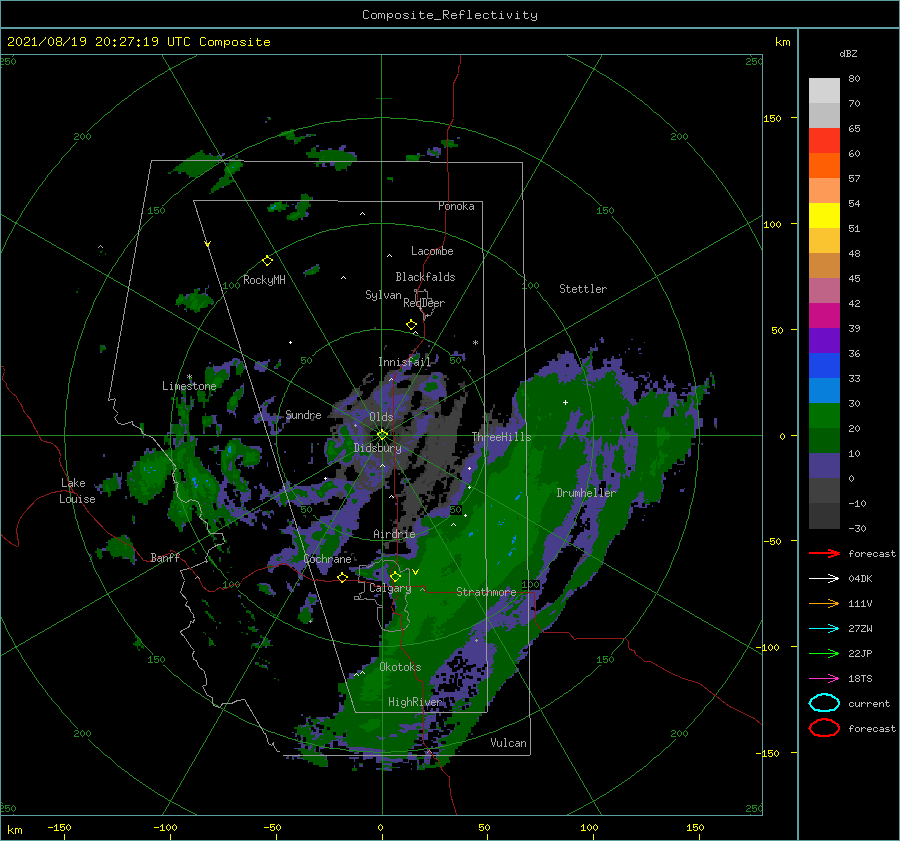900x841 pixels.
Task: Click the RedDeer city label
Action: click(x=424, y=303)
